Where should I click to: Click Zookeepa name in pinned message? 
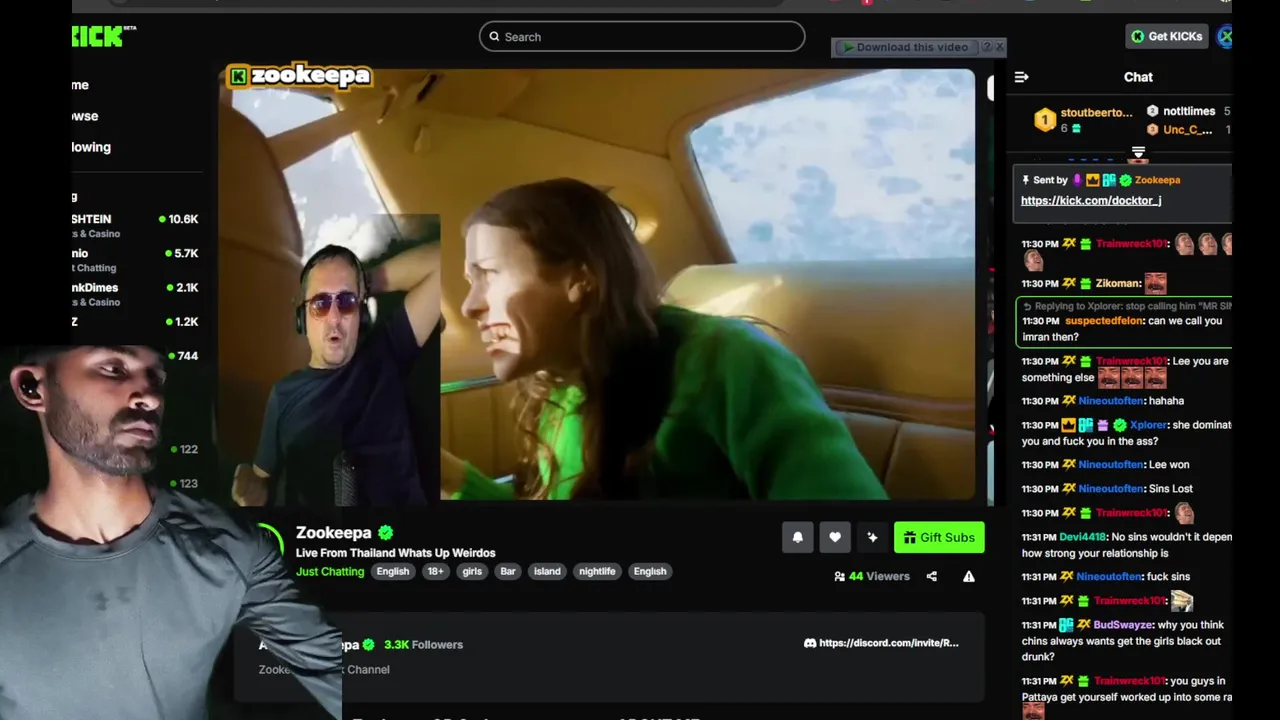point(1157,180)
